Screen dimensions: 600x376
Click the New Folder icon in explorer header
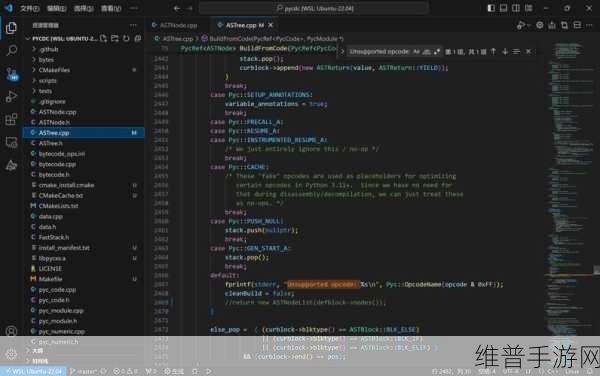(114, 39)
